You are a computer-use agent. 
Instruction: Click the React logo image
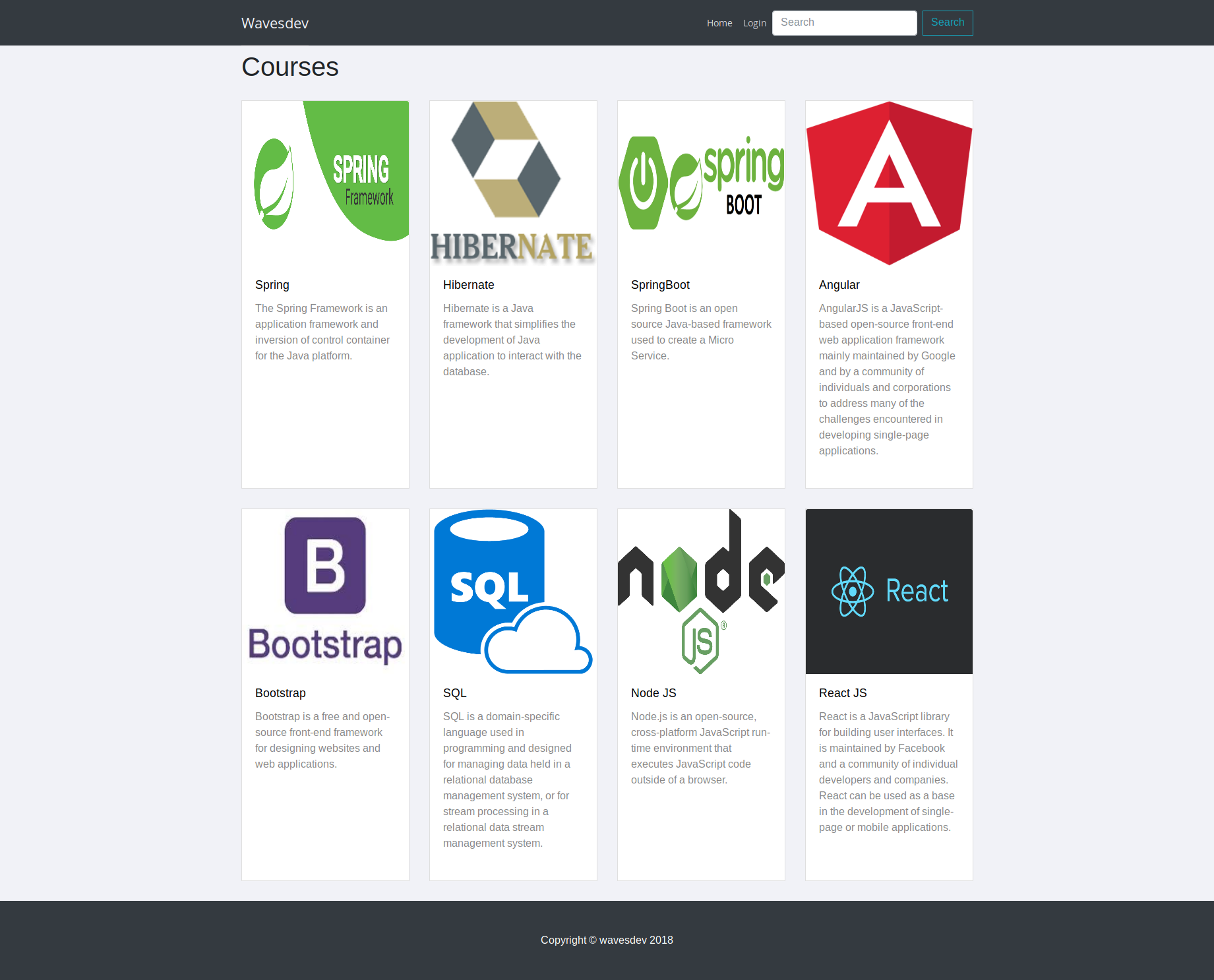(x=889, y=592)
